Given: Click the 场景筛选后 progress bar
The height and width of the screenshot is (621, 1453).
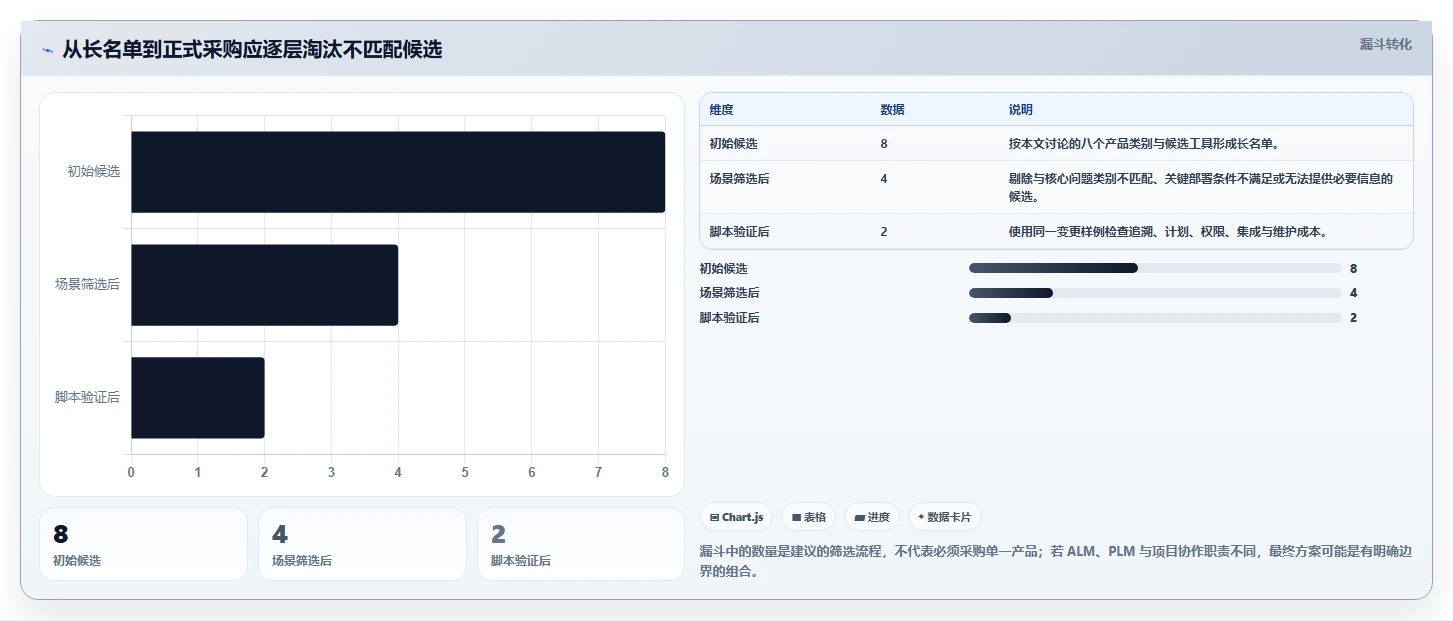Looking at the screenshot, I should tap(1155, 293).
